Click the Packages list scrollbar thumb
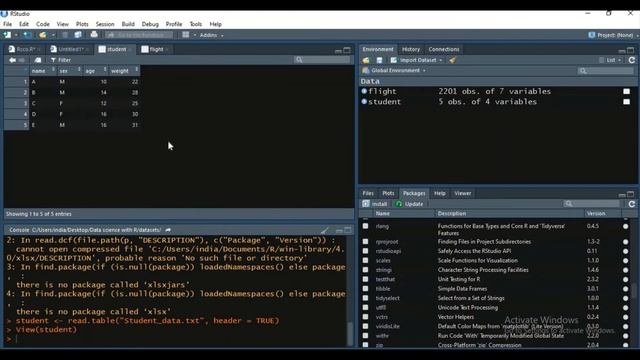 (633, 291)
